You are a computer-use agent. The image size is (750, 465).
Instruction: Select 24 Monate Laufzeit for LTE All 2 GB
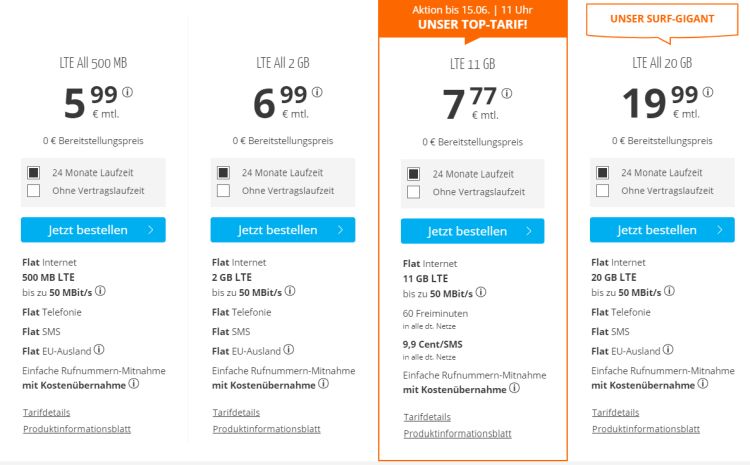point(223,172)
